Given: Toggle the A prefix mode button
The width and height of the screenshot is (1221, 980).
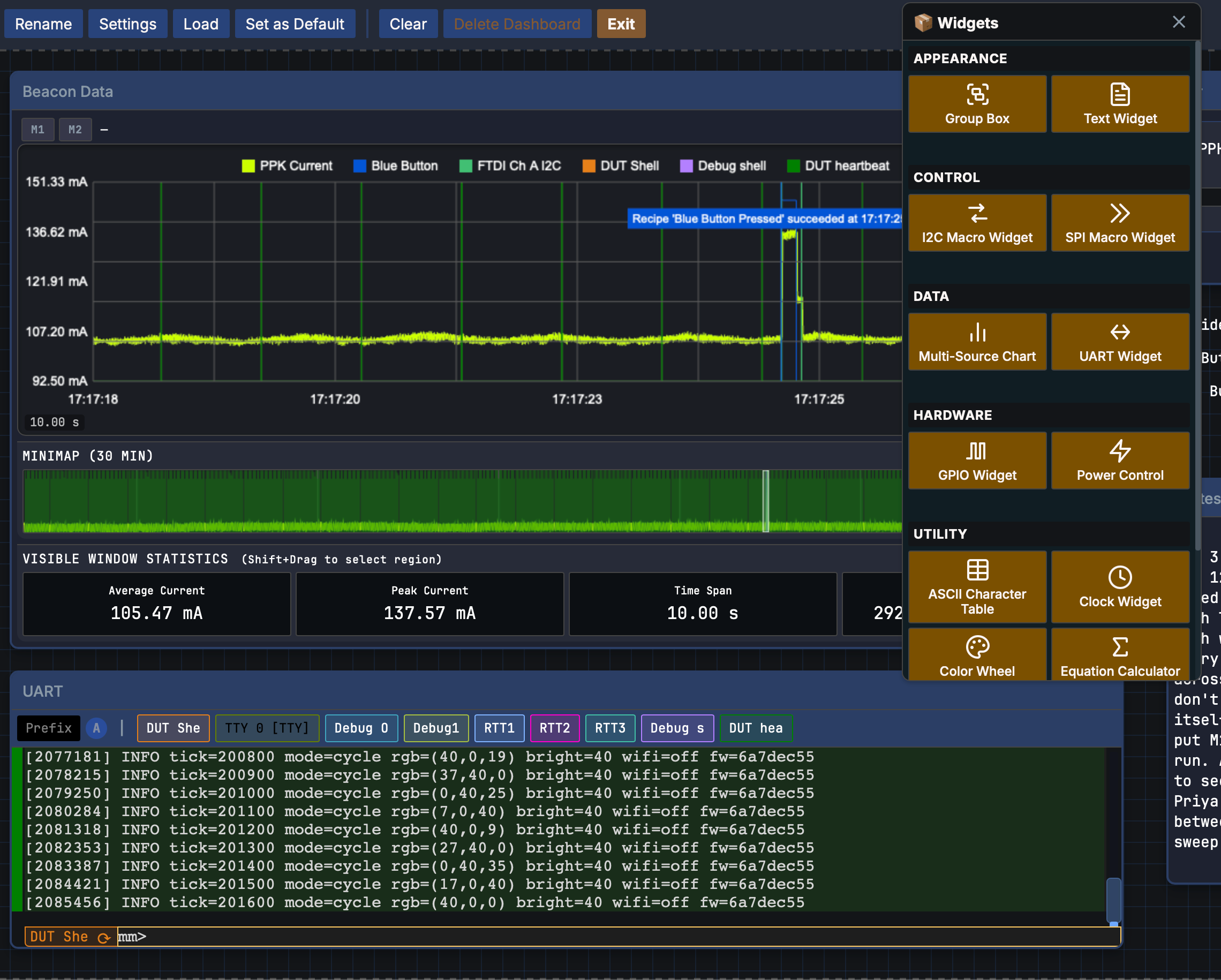Looking at the screenshot, I should point(96,728).
